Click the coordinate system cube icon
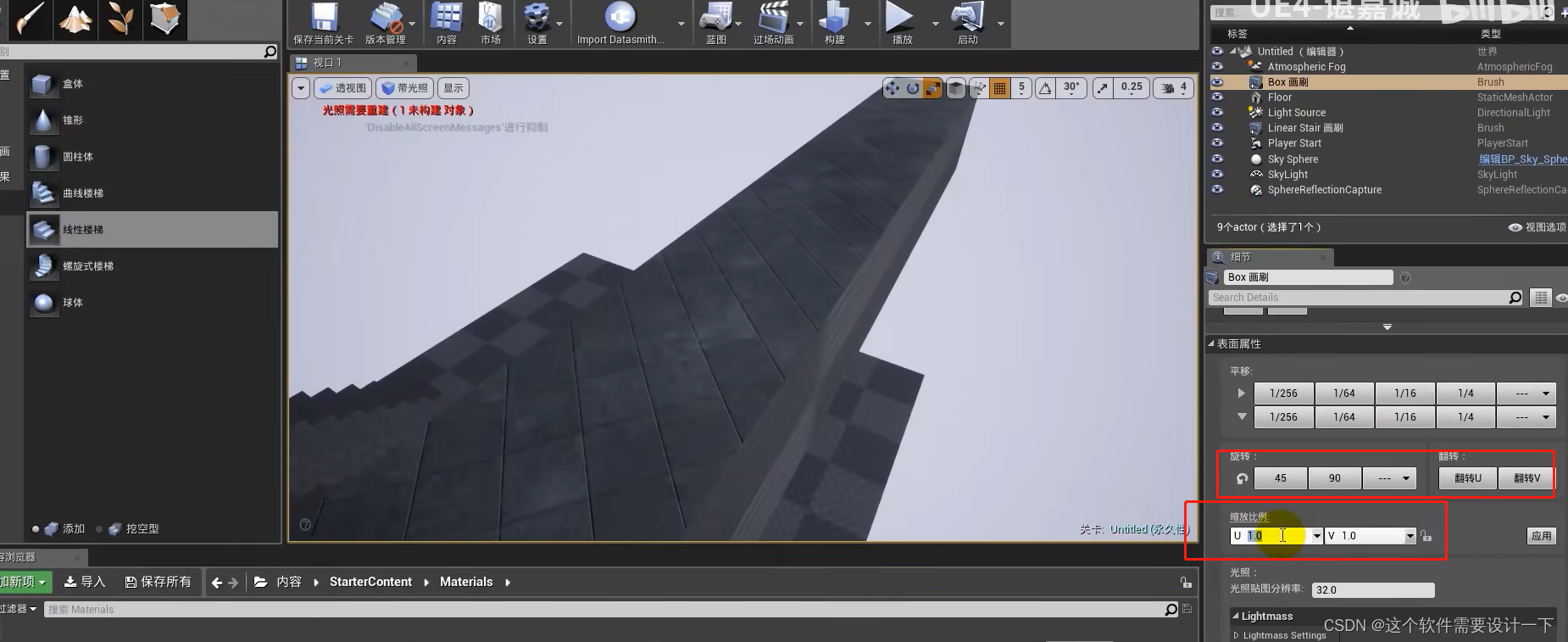The height and width of the screenshot is (642, 1568). click(x=956, y=88)
